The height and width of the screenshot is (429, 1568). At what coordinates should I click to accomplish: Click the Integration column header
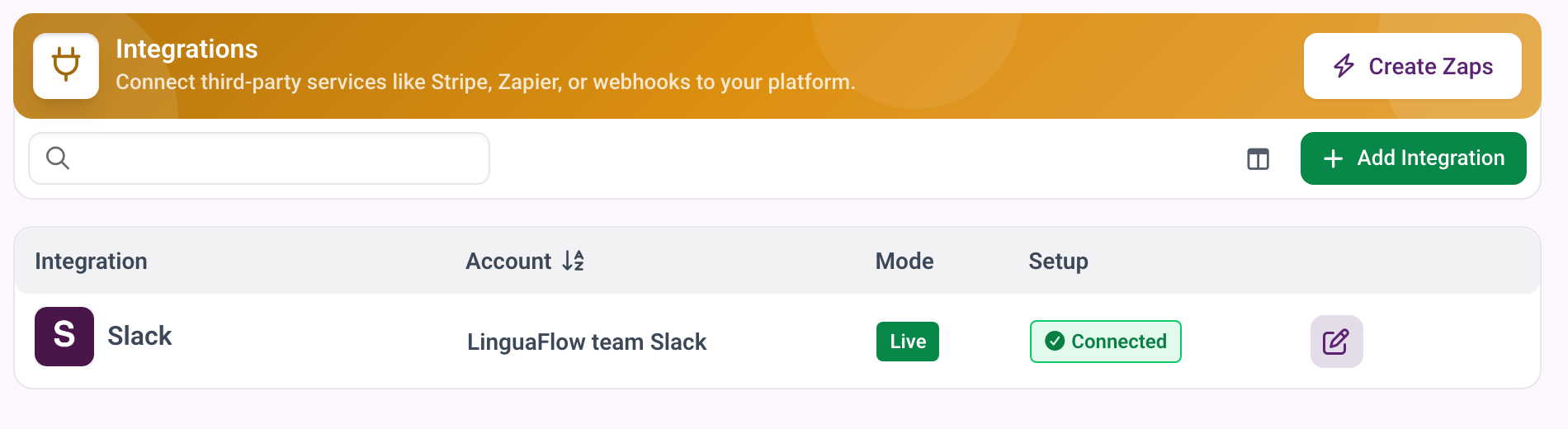coord(91,261)
